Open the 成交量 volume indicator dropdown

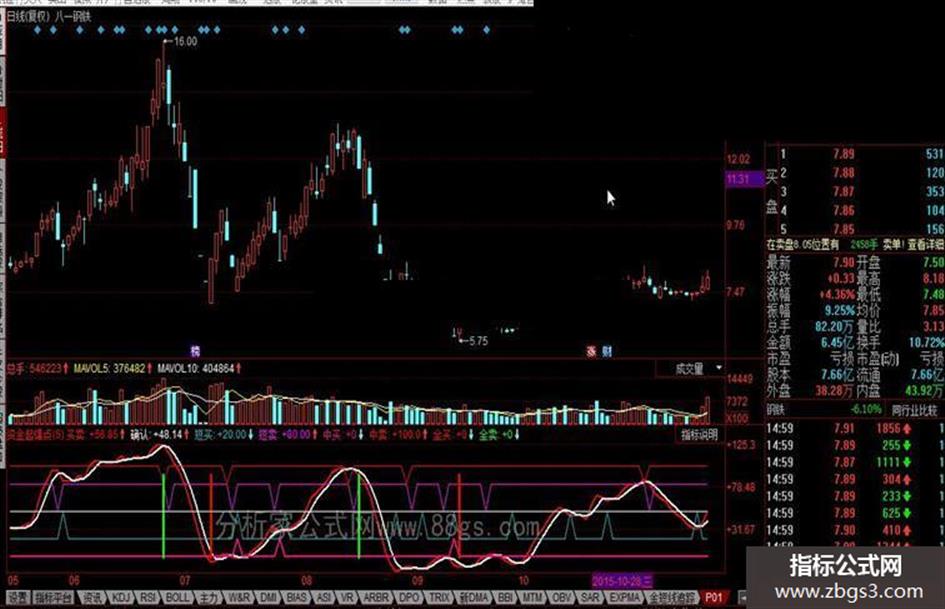click(691, 368)
